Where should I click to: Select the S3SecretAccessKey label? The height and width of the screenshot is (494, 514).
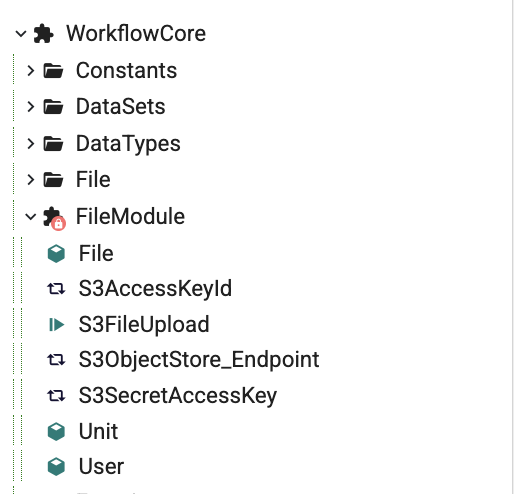point(178,396)
